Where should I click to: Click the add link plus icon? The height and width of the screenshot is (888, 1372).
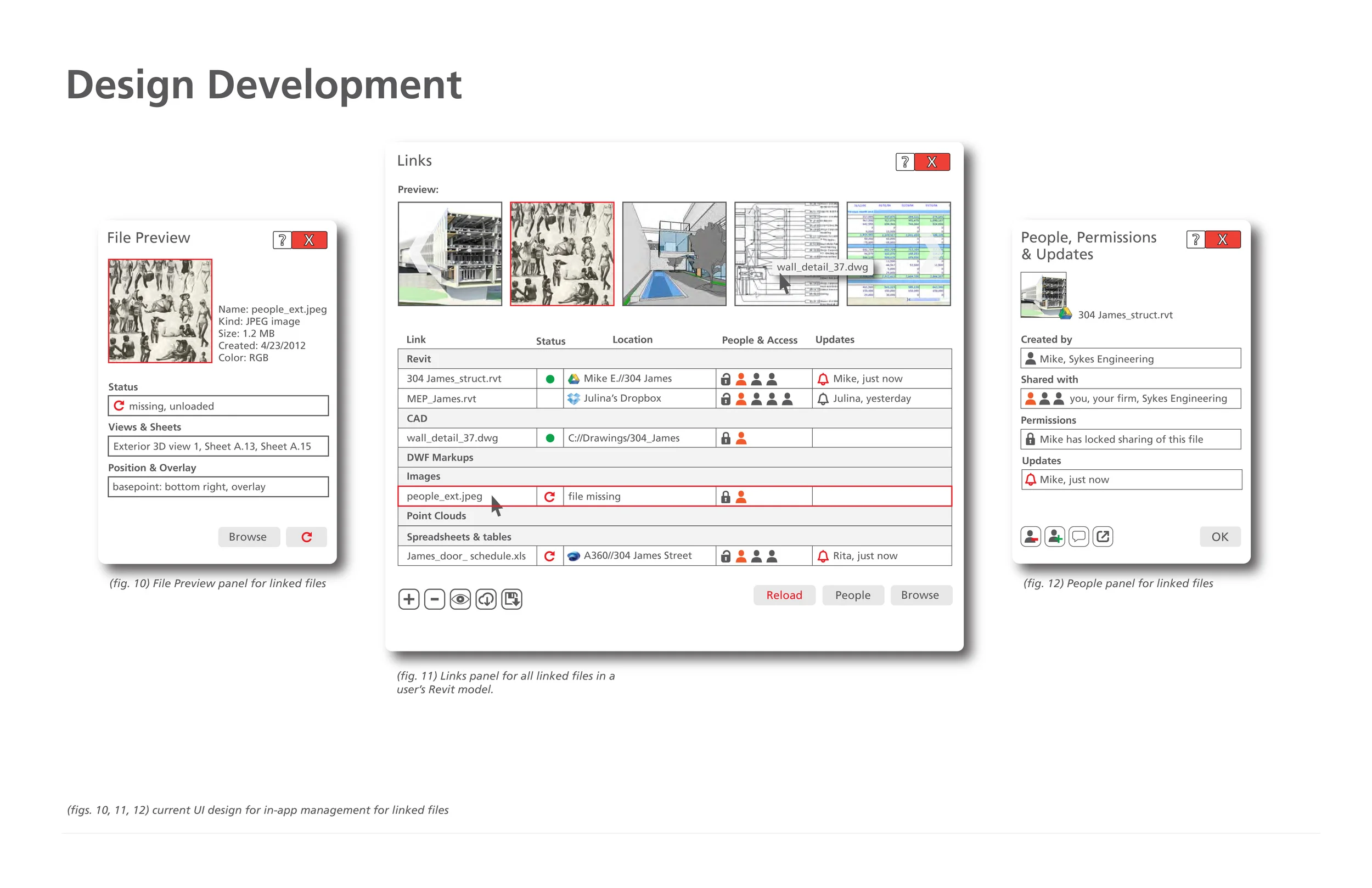pos(409,600)
